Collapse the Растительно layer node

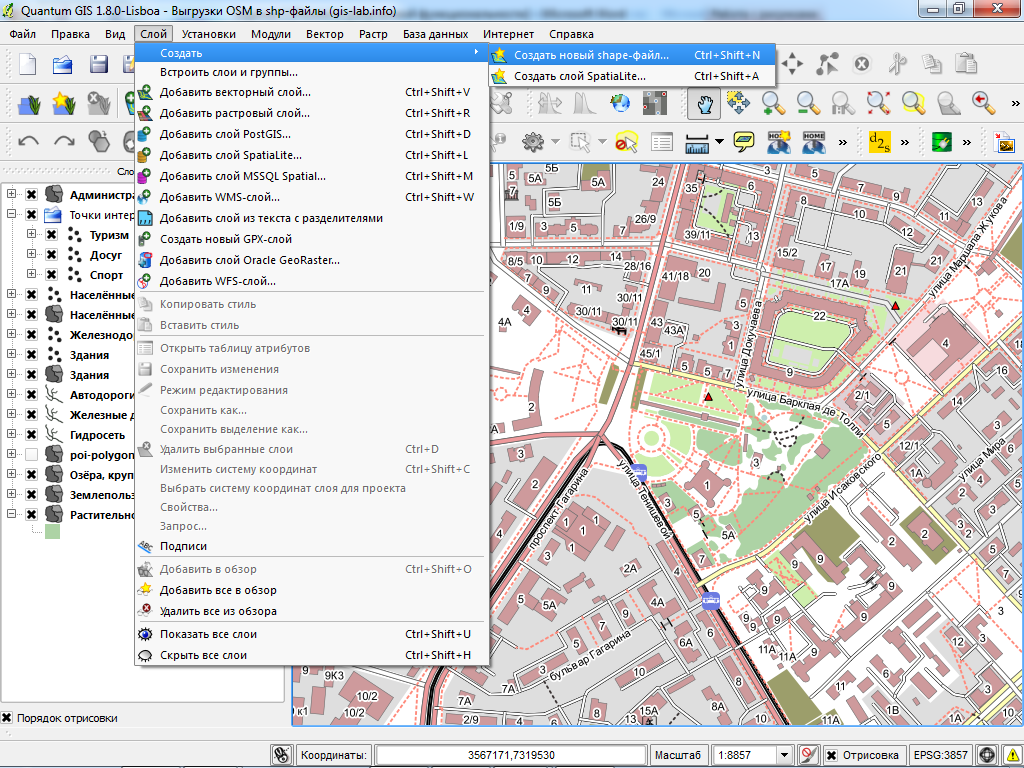[x=11, y=514]
